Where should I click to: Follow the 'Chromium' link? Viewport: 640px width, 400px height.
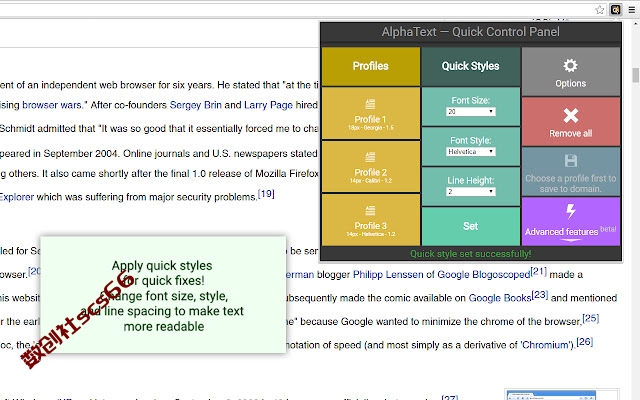(545, 345)
